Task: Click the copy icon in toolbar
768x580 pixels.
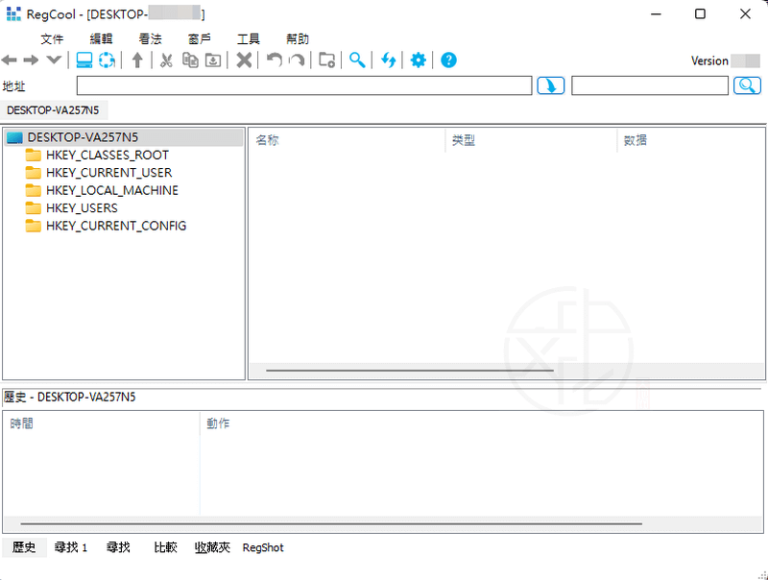Action: pyautogui.click(x=190, y=61)
